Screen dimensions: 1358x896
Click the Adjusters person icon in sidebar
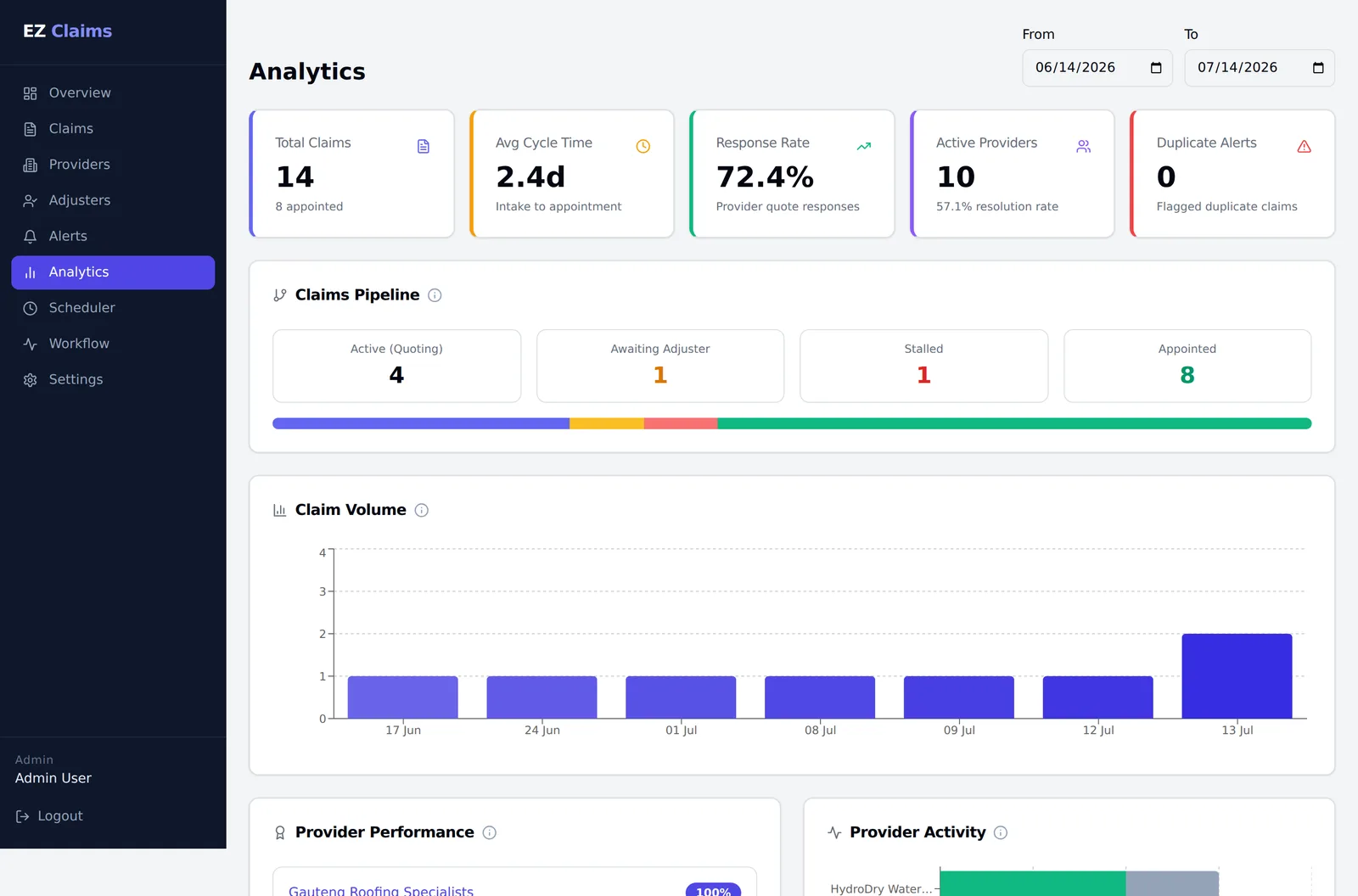point(31,200)
